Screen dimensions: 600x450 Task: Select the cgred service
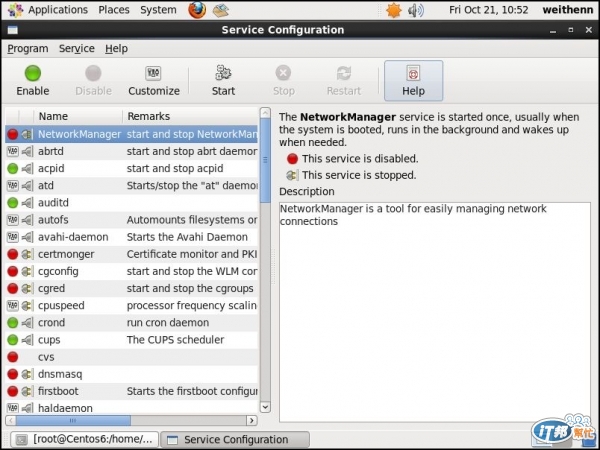(132, 289)
